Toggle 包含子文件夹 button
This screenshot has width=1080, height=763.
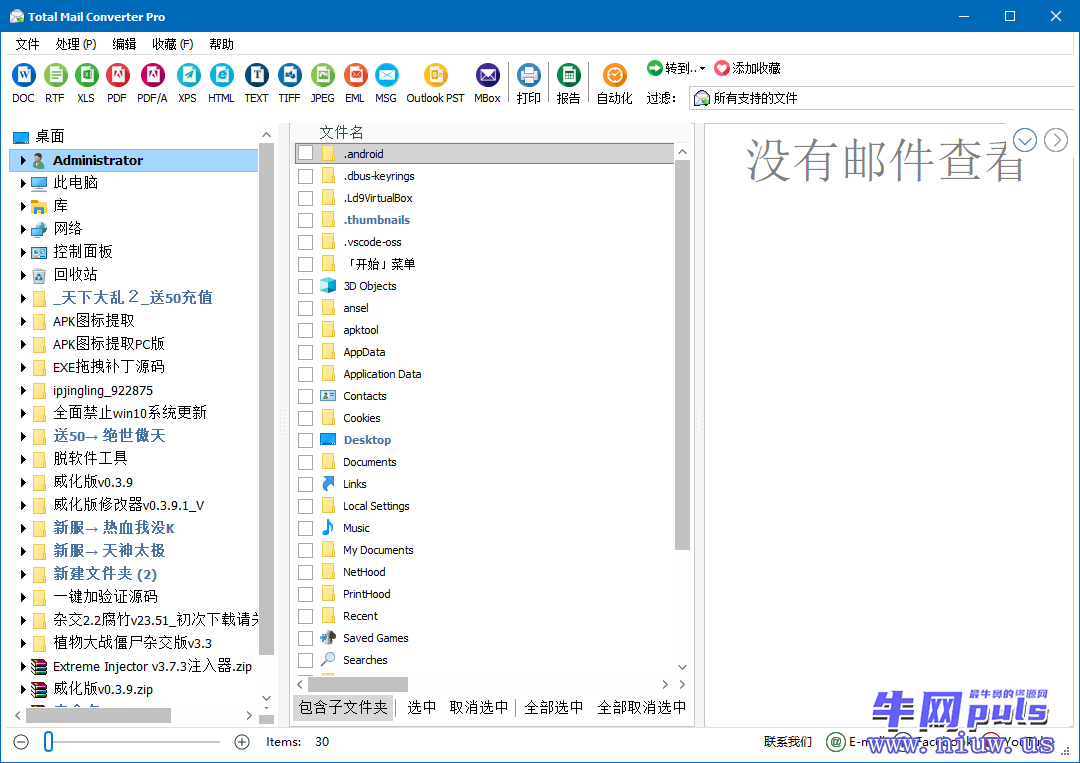pyautogui.click(x=343, y=707)
